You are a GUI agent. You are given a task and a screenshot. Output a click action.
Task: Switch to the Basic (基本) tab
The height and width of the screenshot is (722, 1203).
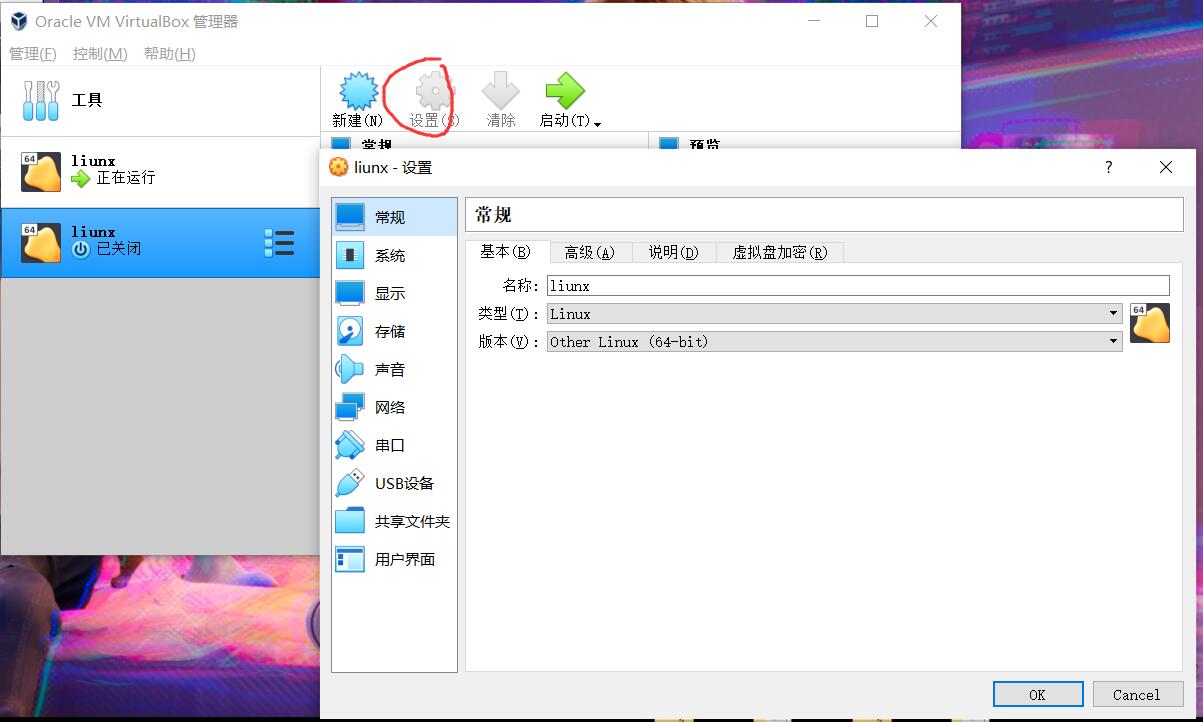[508, 252]
